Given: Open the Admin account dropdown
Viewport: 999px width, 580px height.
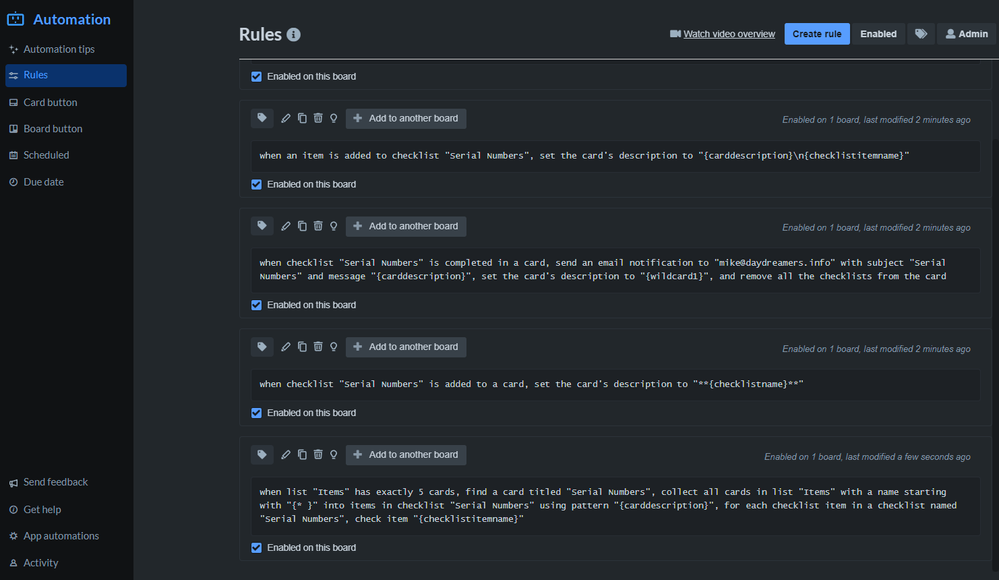Looking at the screenshot, I should (x=965, y=33).
